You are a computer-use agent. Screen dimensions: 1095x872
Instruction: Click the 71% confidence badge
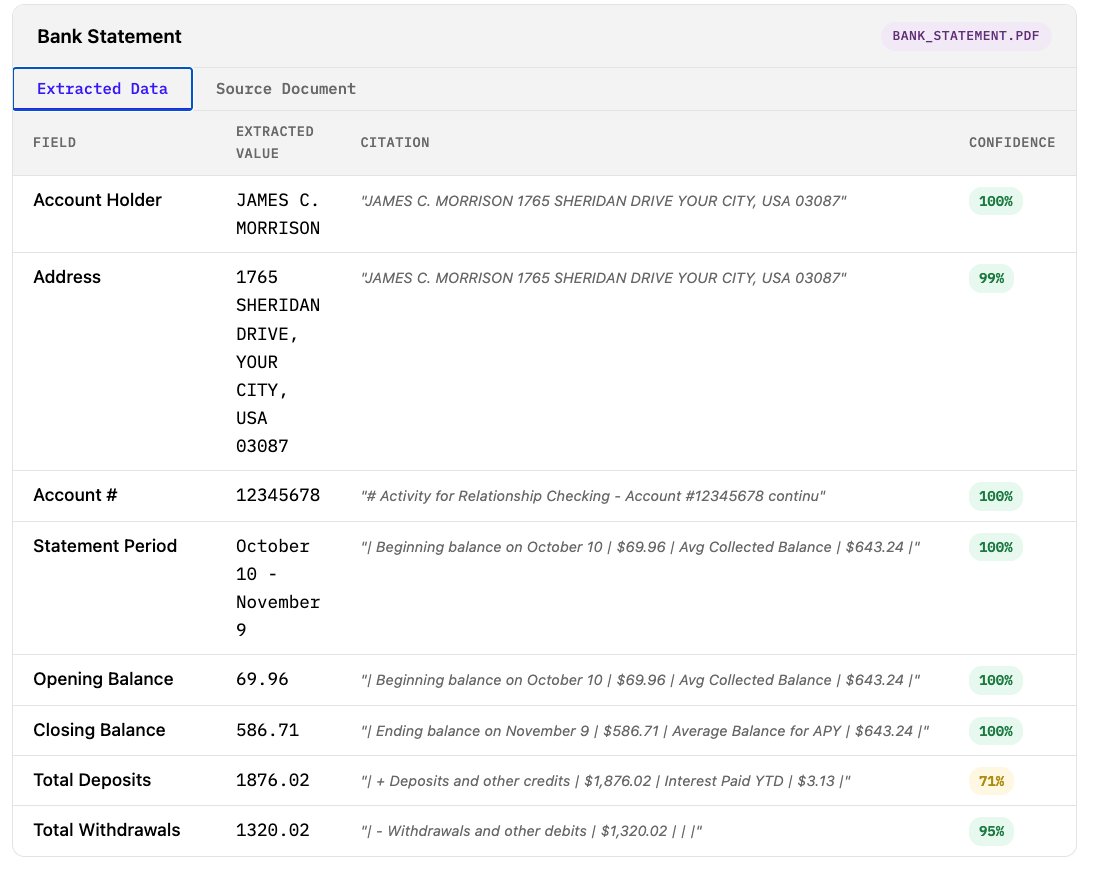(990, 781)
